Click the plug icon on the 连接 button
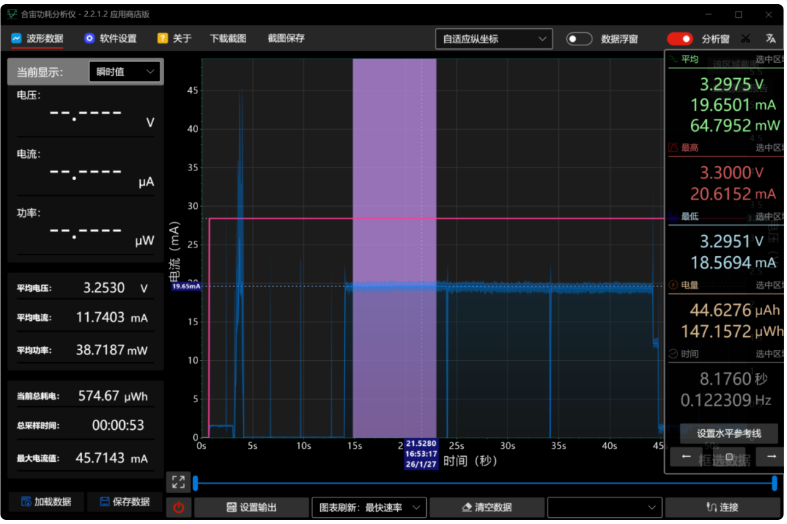 coord(711,507)
